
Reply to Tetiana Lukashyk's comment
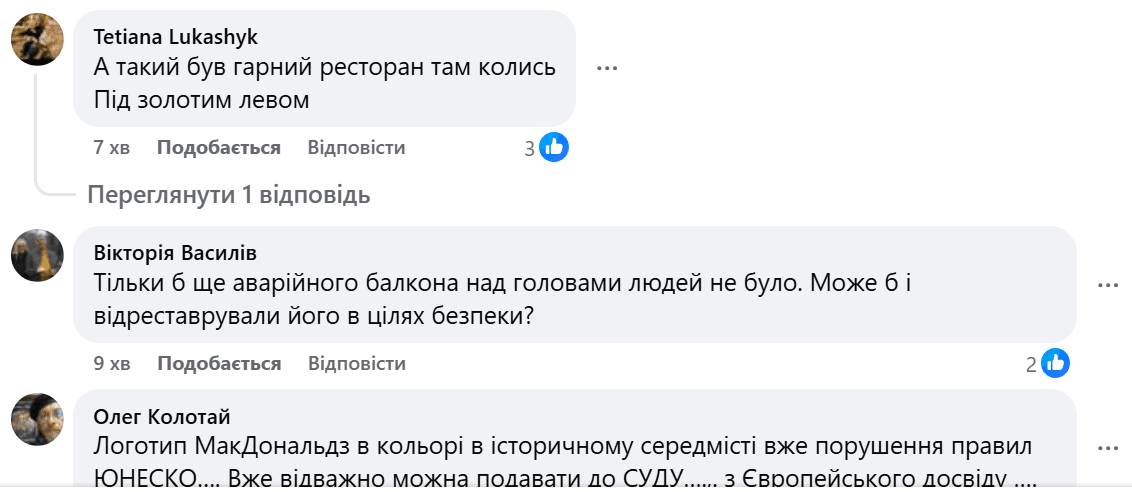pos(356,148)
